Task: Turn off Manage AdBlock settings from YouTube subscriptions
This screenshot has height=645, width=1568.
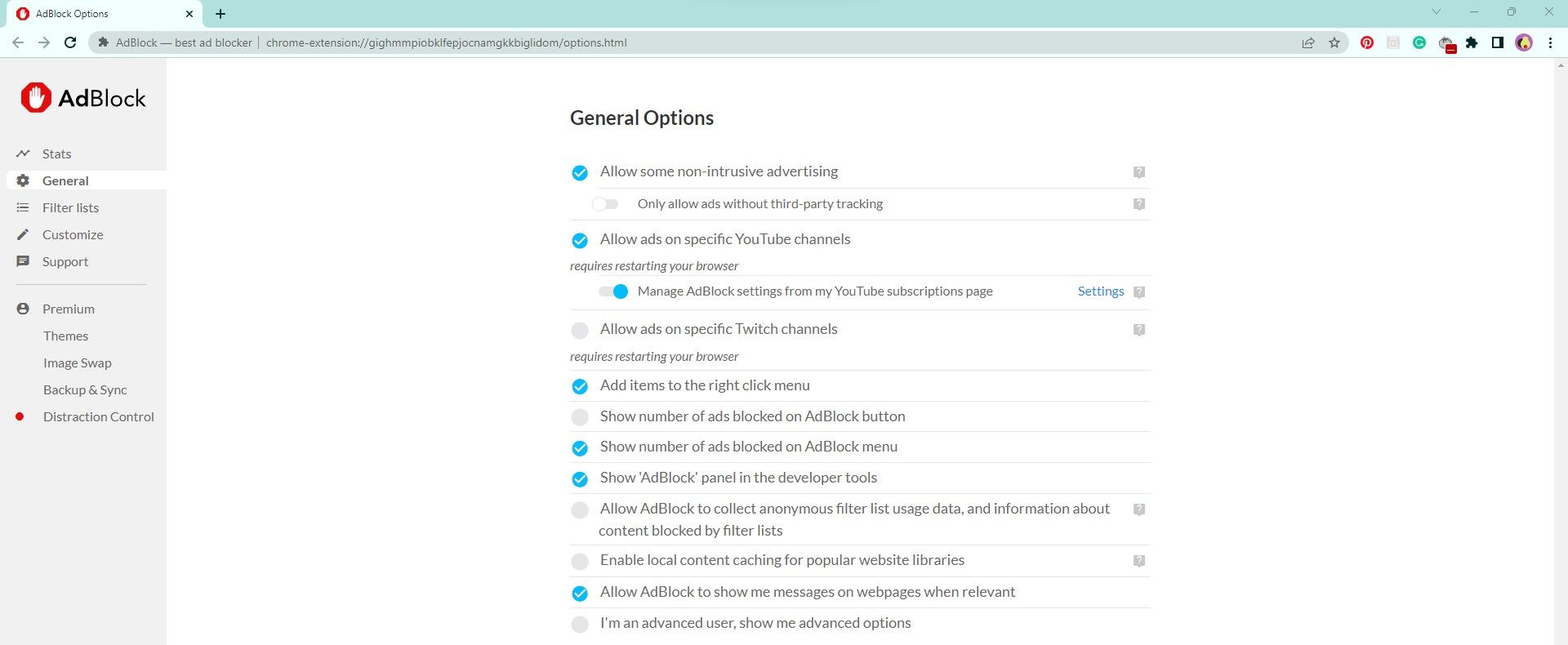Action: click(613, 291)
